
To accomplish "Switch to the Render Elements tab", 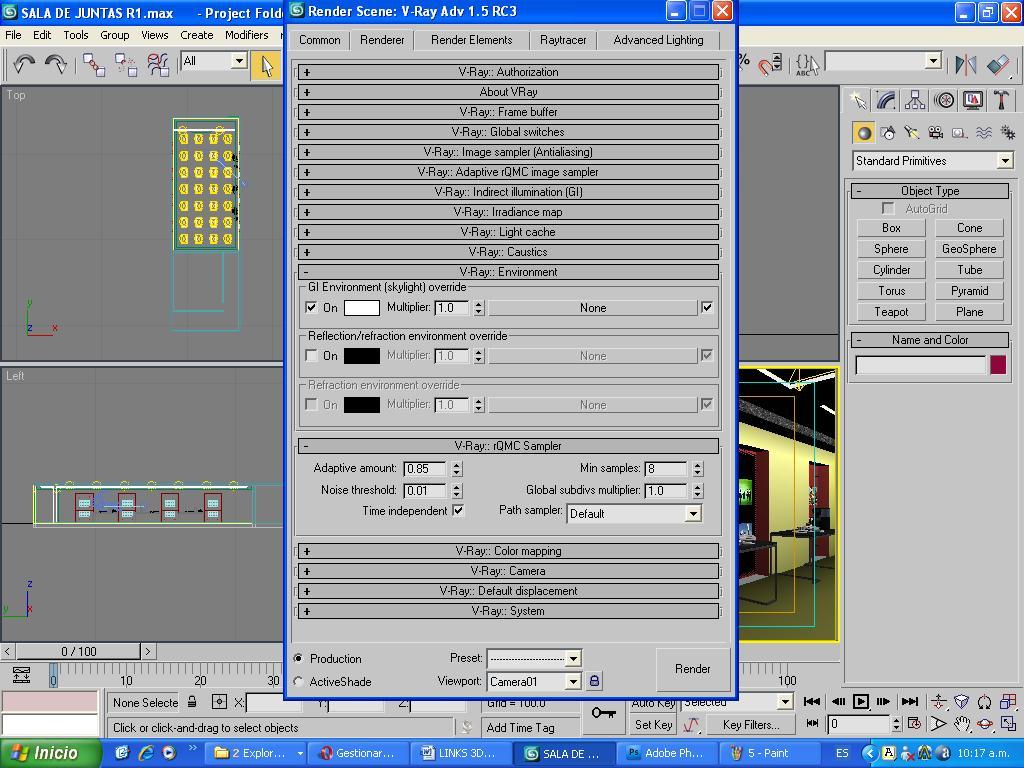I will point(472,40).
